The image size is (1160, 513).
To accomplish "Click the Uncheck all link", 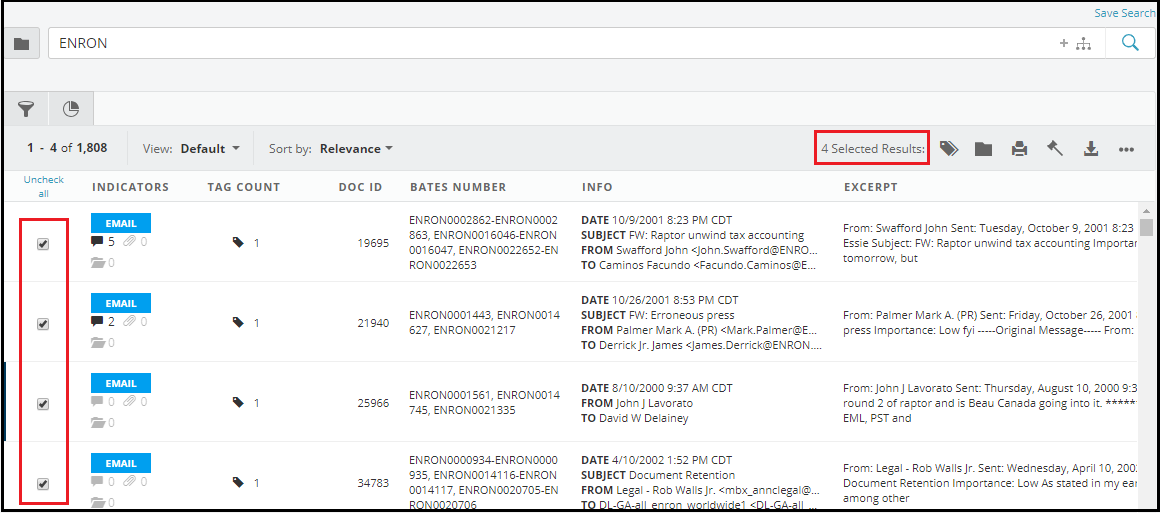I will [44, 187].
